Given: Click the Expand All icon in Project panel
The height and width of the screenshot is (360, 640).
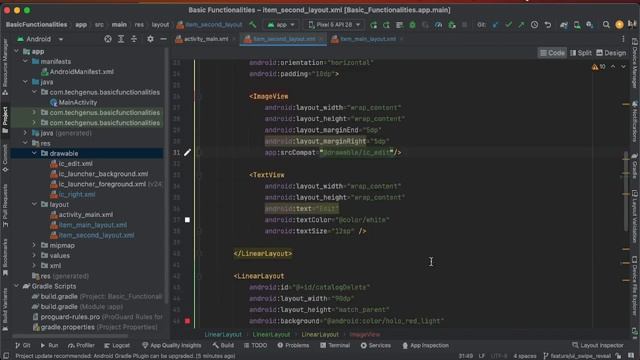Looking at the screenshot, I should pos(121,39).
